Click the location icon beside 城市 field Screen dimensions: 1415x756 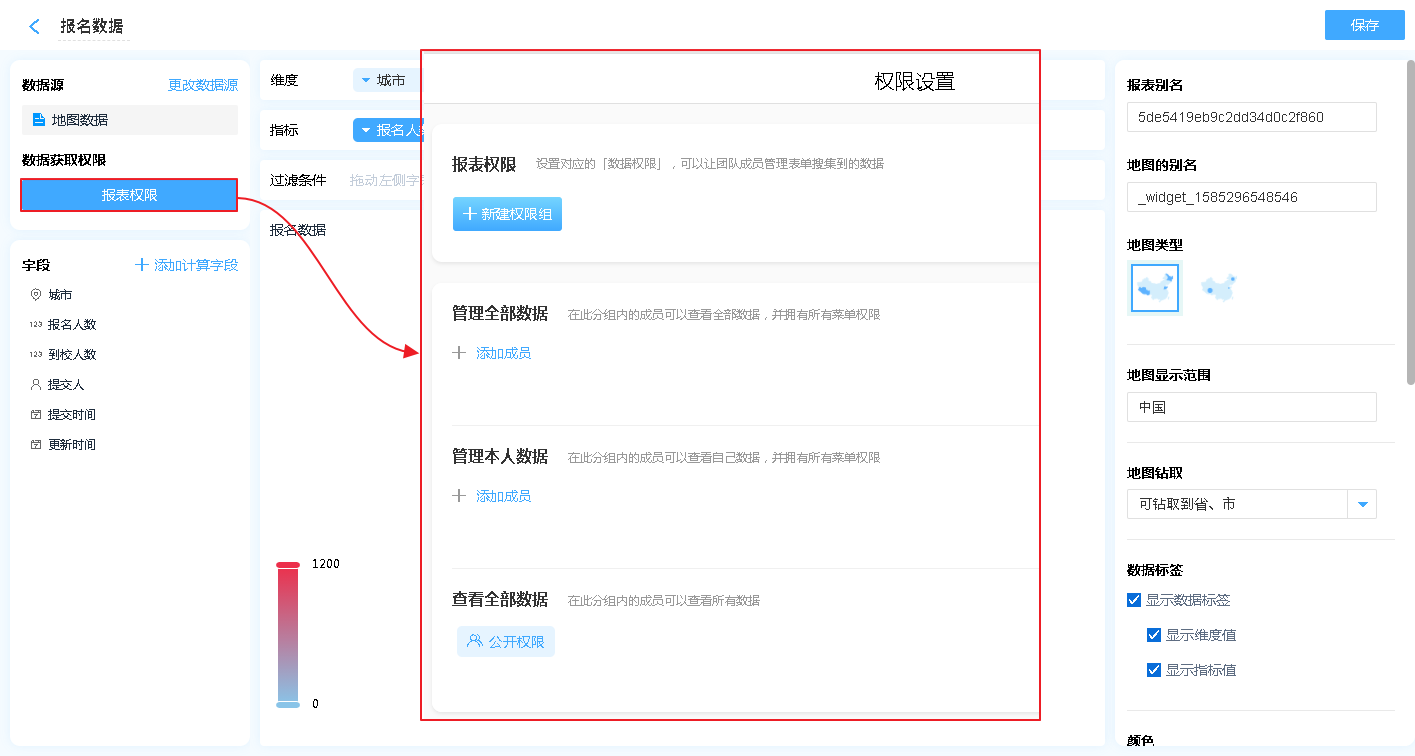[36, 295]
